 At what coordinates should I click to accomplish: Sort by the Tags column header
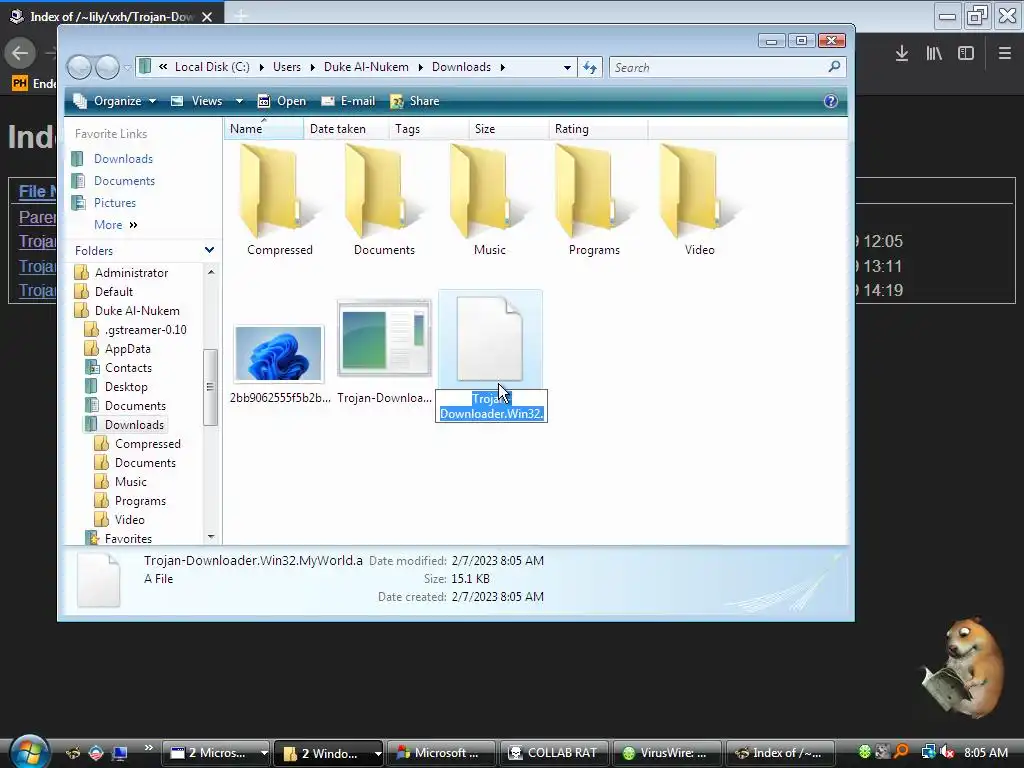pyautogui.click(x=428, y=129)
